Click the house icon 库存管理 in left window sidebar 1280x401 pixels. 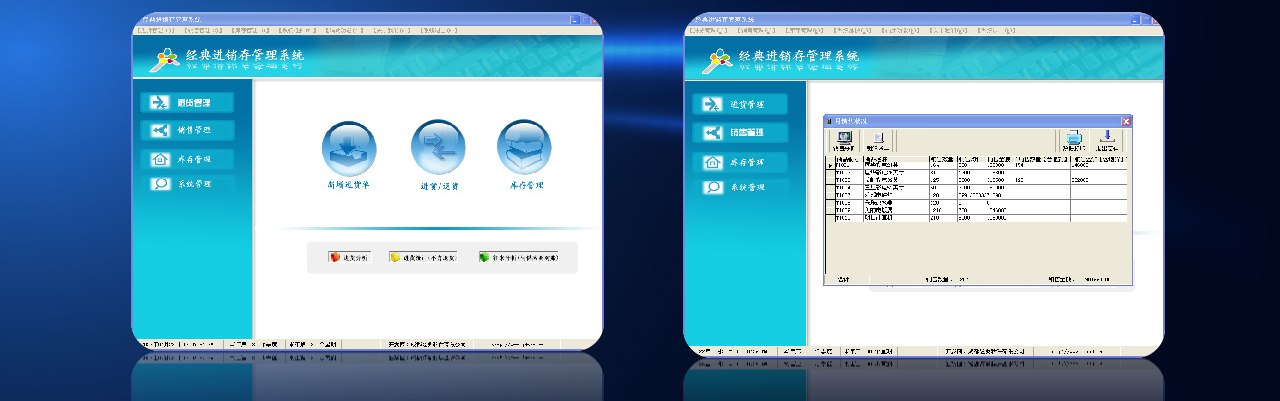pyautogui.click(x=160, y=159)
